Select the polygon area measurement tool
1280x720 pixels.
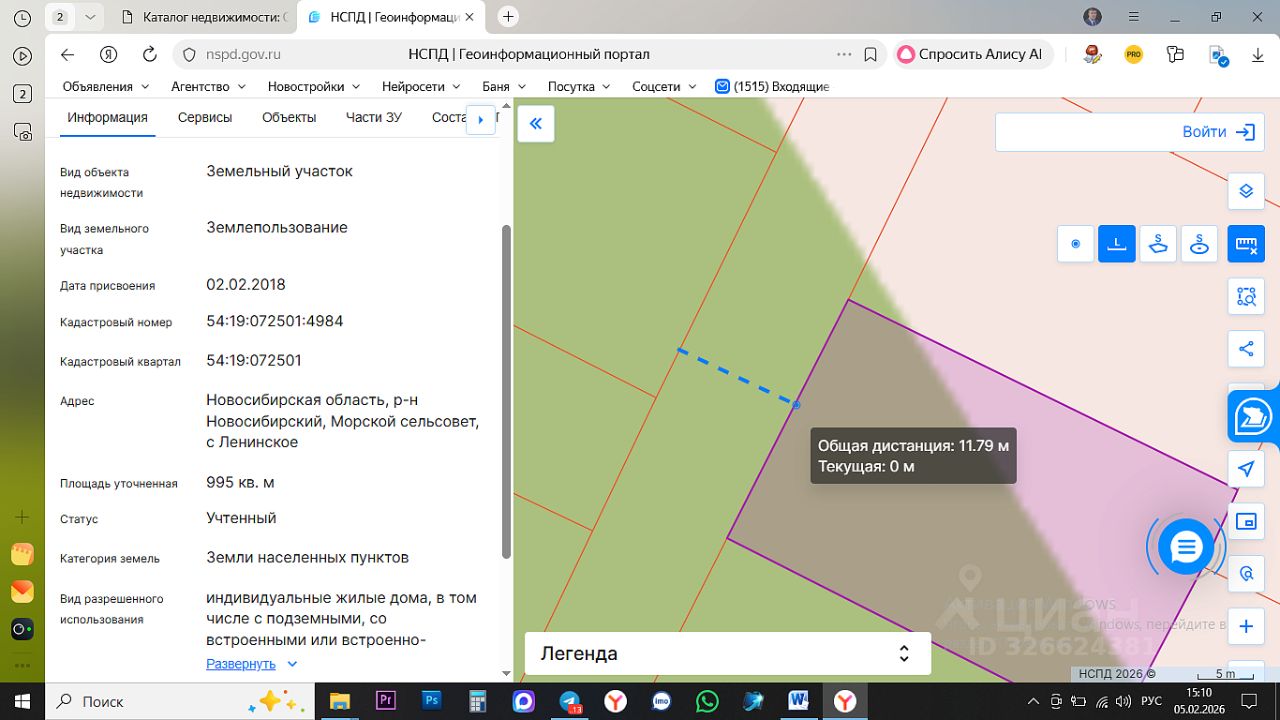click(1158, 244)
